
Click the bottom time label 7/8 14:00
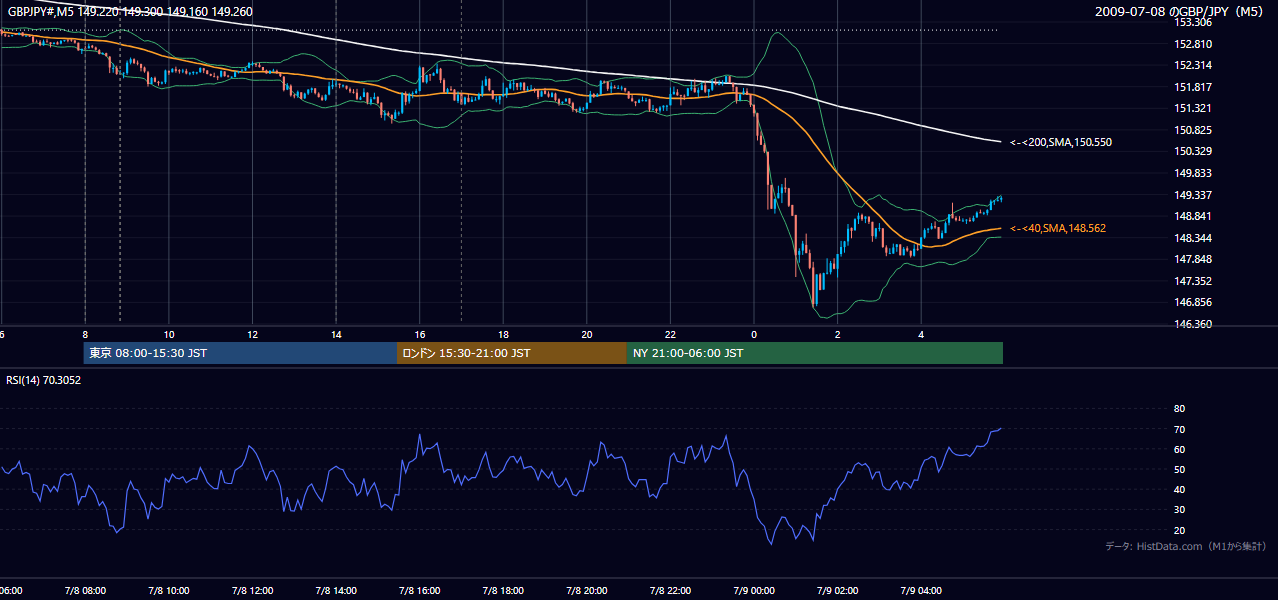point(336,591)
